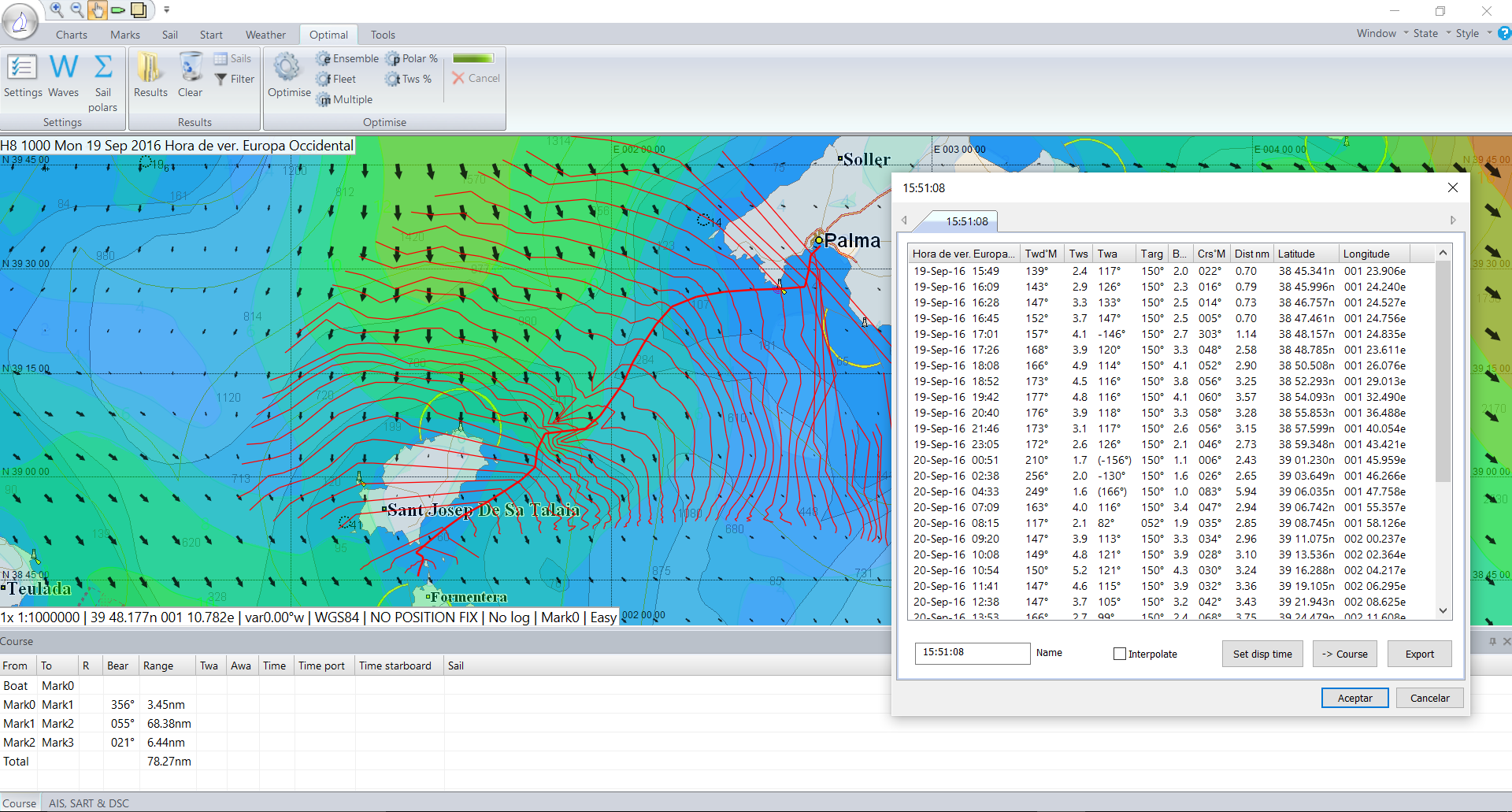Run Tws % optimisation
Screen dimensions: 1512x812
pos(409,79)
